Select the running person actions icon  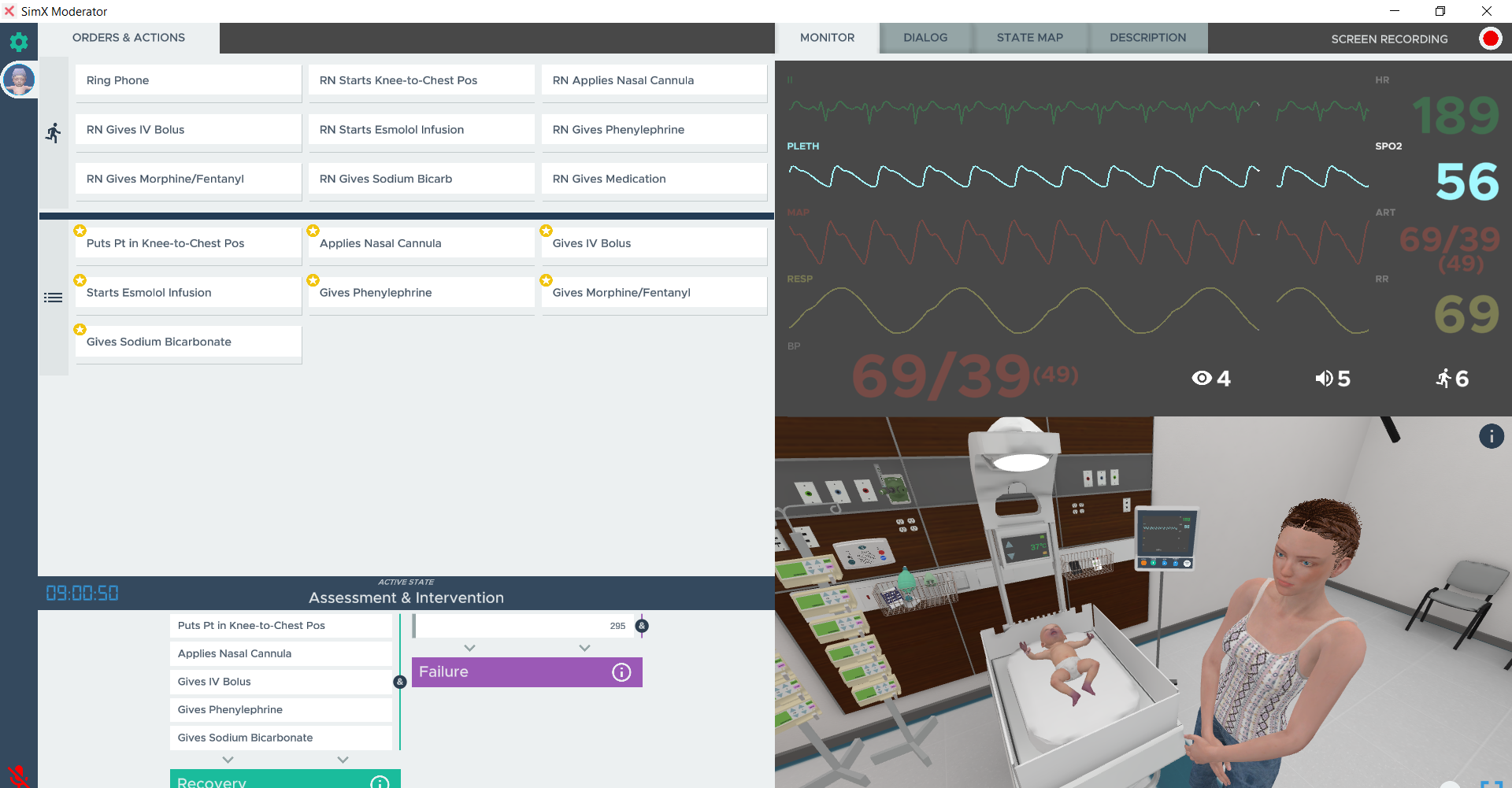[x=53, y=133]
